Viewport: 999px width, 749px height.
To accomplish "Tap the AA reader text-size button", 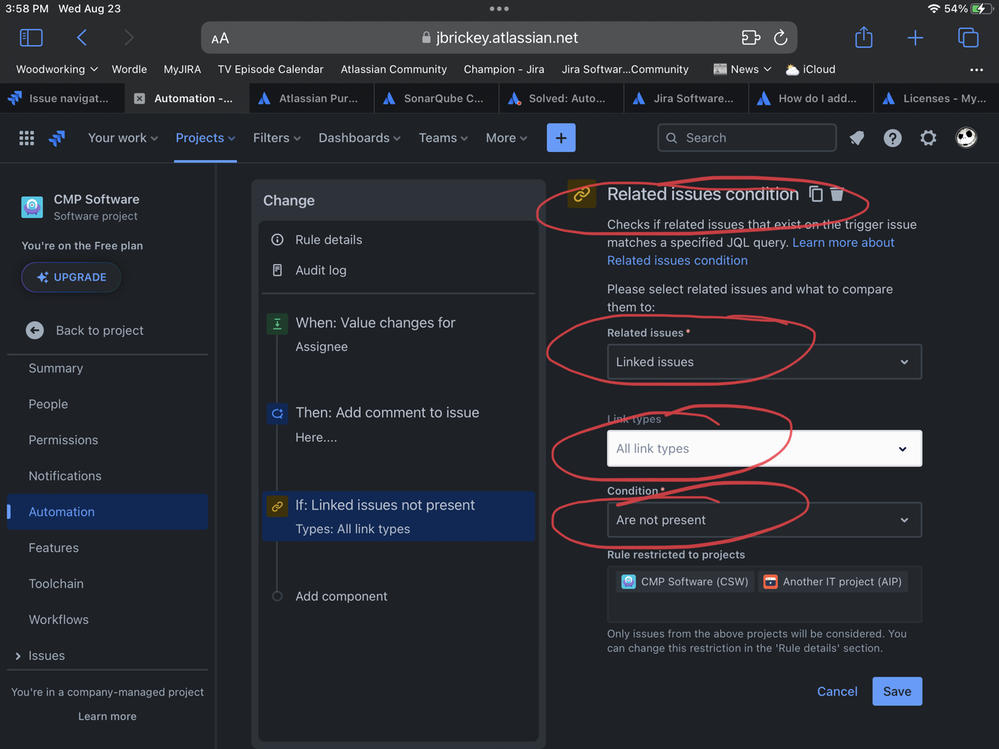I will [220, 38].
